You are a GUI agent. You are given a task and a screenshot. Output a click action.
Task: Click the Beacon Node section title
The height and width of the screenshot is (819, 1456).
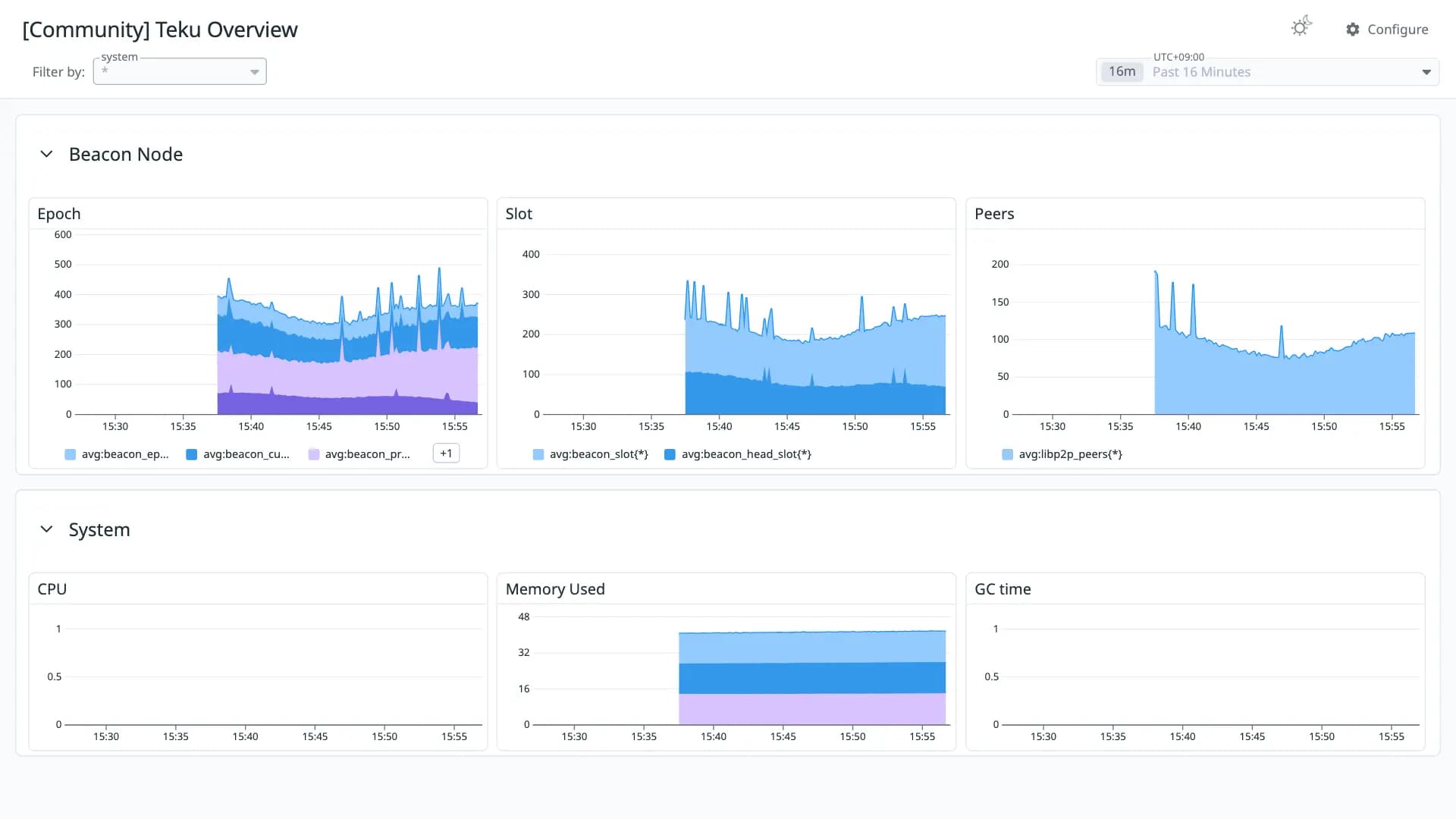[x=126, y=154]
